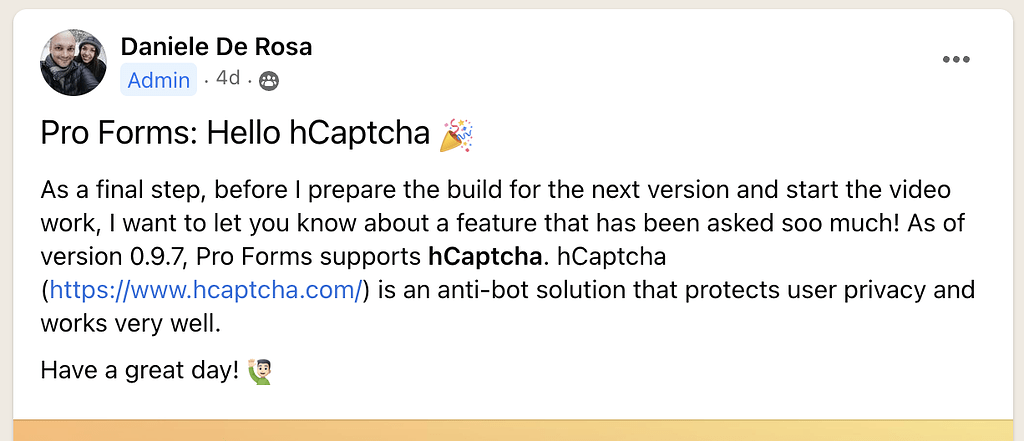Viewport: 1024px width, 441px height.
Task: Visit the https://www.hcaptcha.com/ link
Action: pyautogui.click(x=205, y=291)
